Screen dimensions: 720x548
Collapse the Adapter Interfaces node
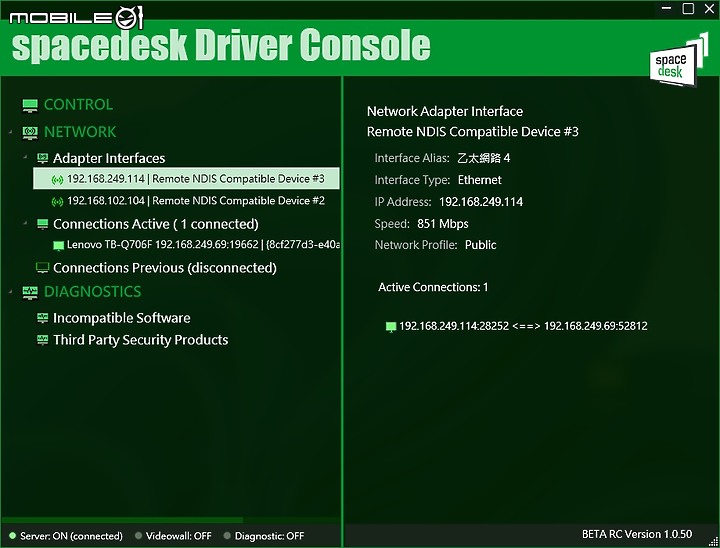pos(25,157)
